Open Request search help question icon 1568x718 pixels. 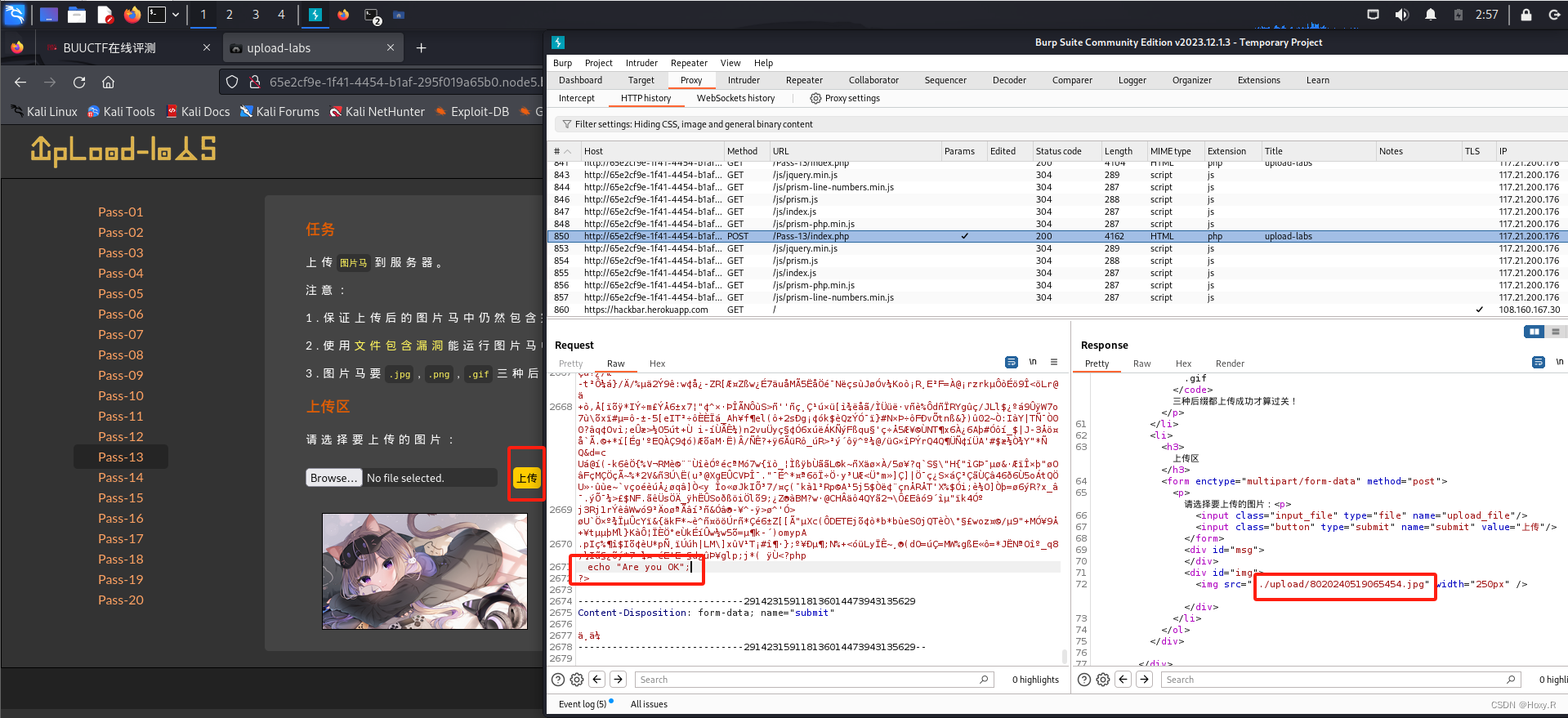click(x=558, y=680)
